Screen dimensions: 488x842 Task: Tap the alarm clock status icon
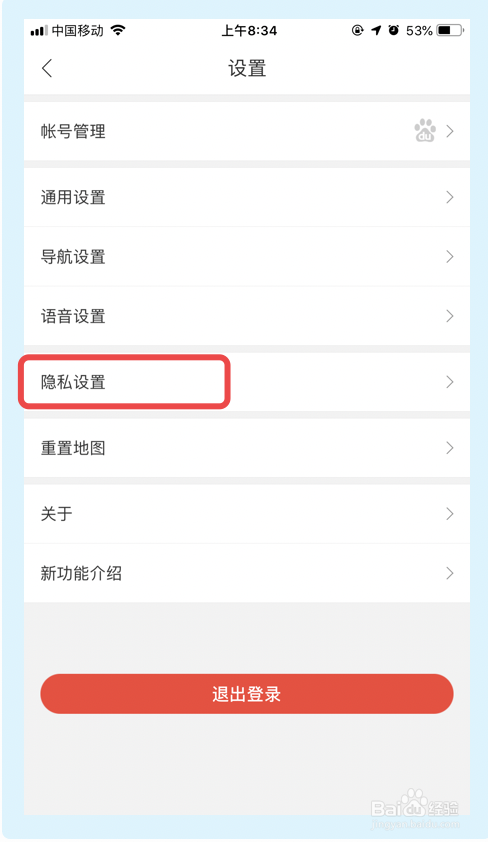coord(394,31)
